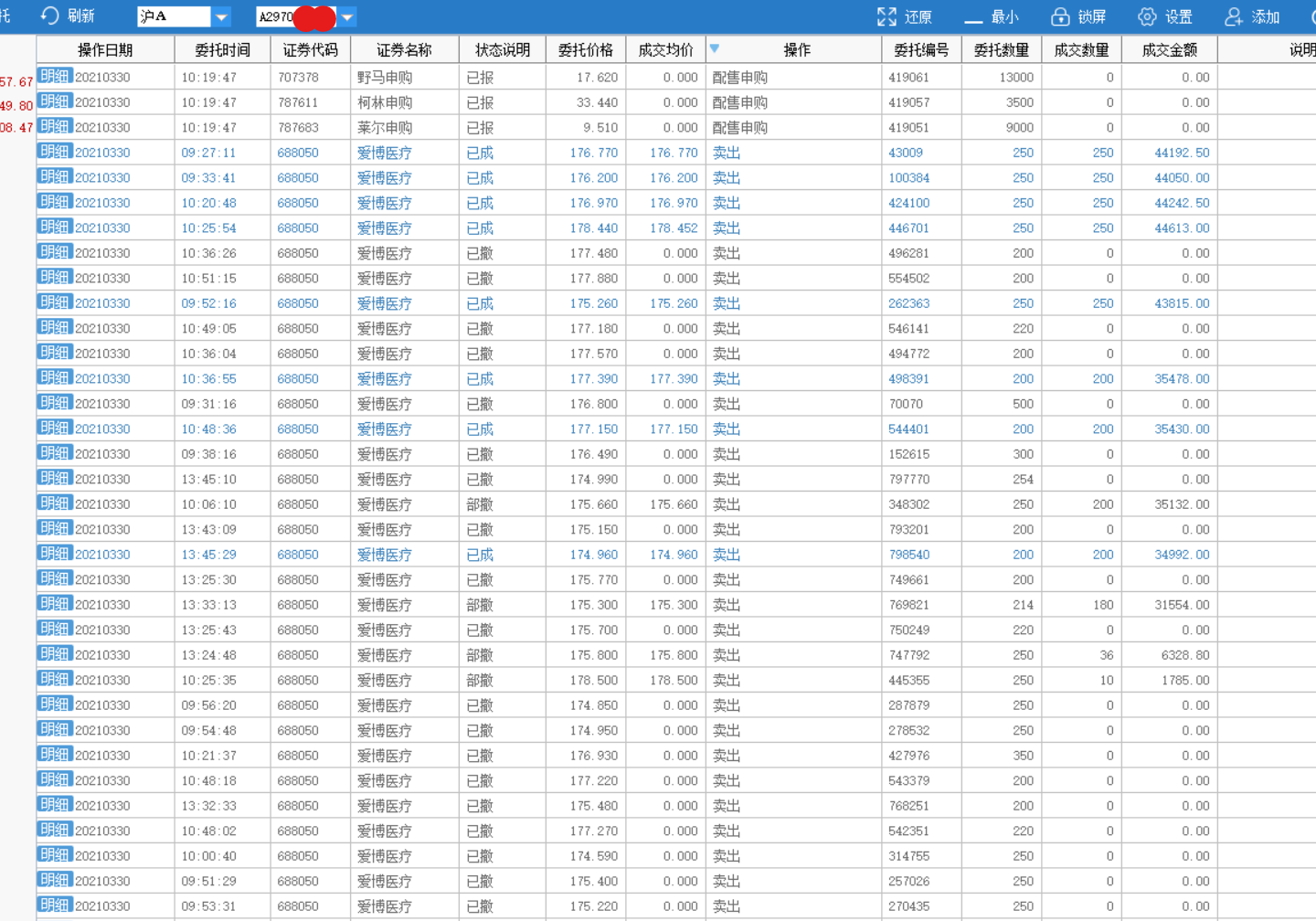
Task: Sort by 委托价格 column header
Action: click(x=586, y=49)
